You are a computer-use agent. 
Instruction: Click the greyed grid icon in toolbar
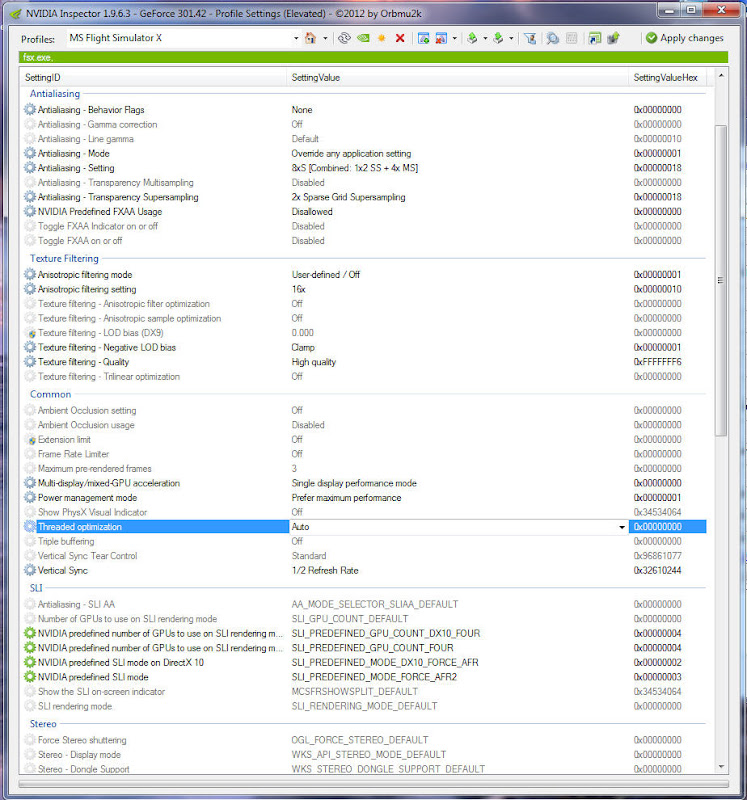tap(572, 38)
